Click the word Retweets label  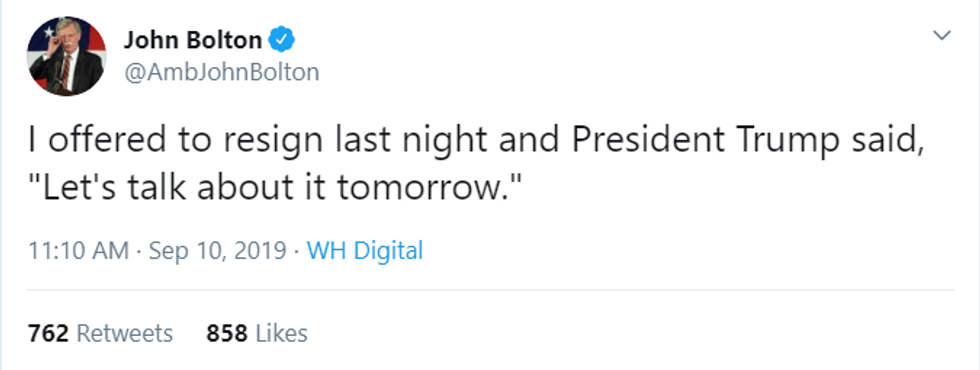coord(124,333)
